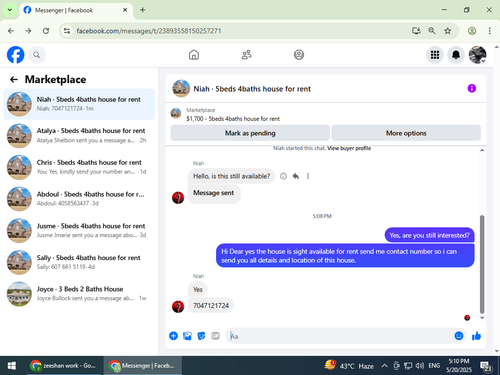Click Niah's 'Yes' reply bubble
The height and width of the screenshot is (375, 500).
click(x=198, y=289)
